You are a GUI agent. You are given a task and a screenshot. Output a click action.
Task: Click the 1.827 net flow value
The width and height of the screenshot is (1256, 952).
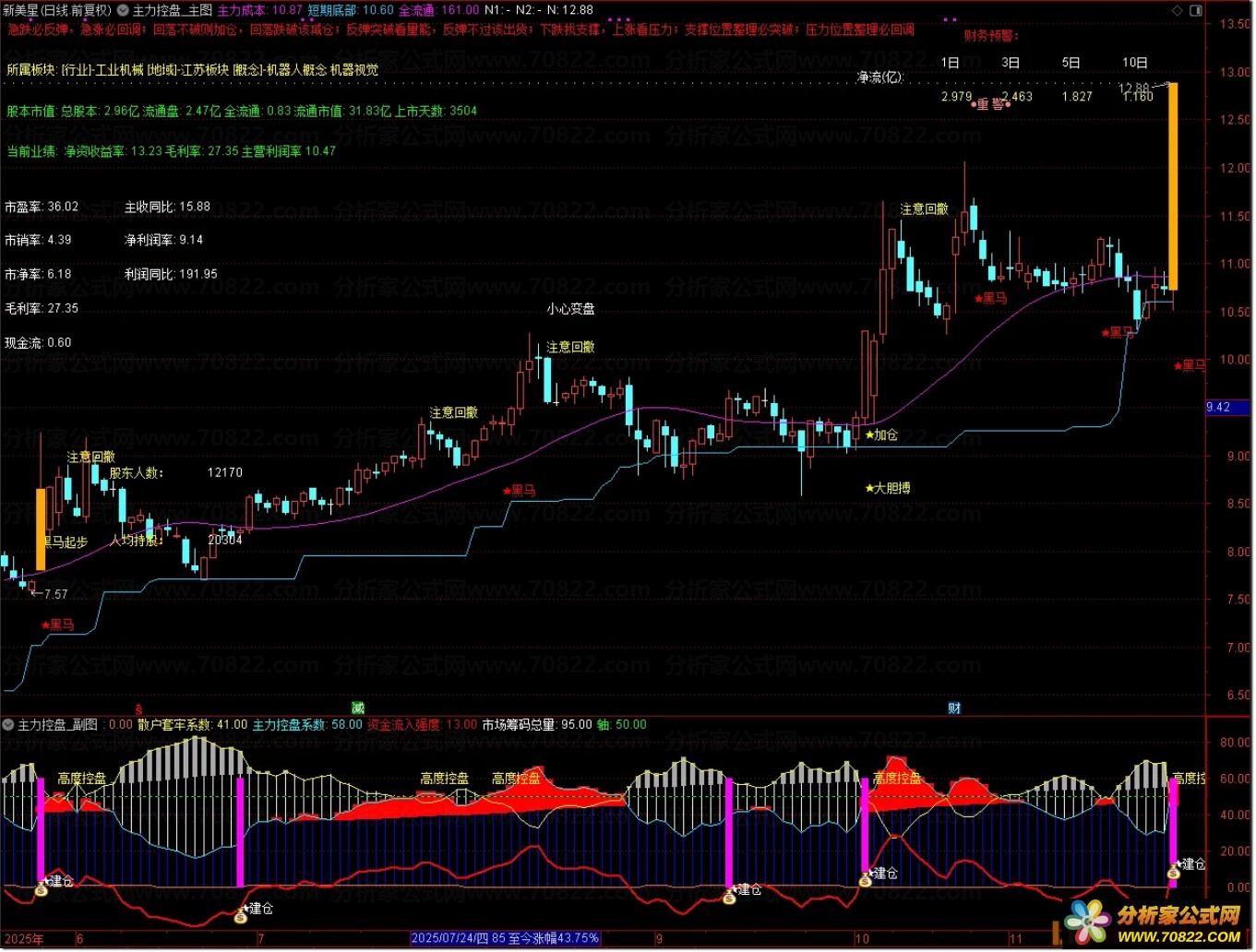(1077, 97)
